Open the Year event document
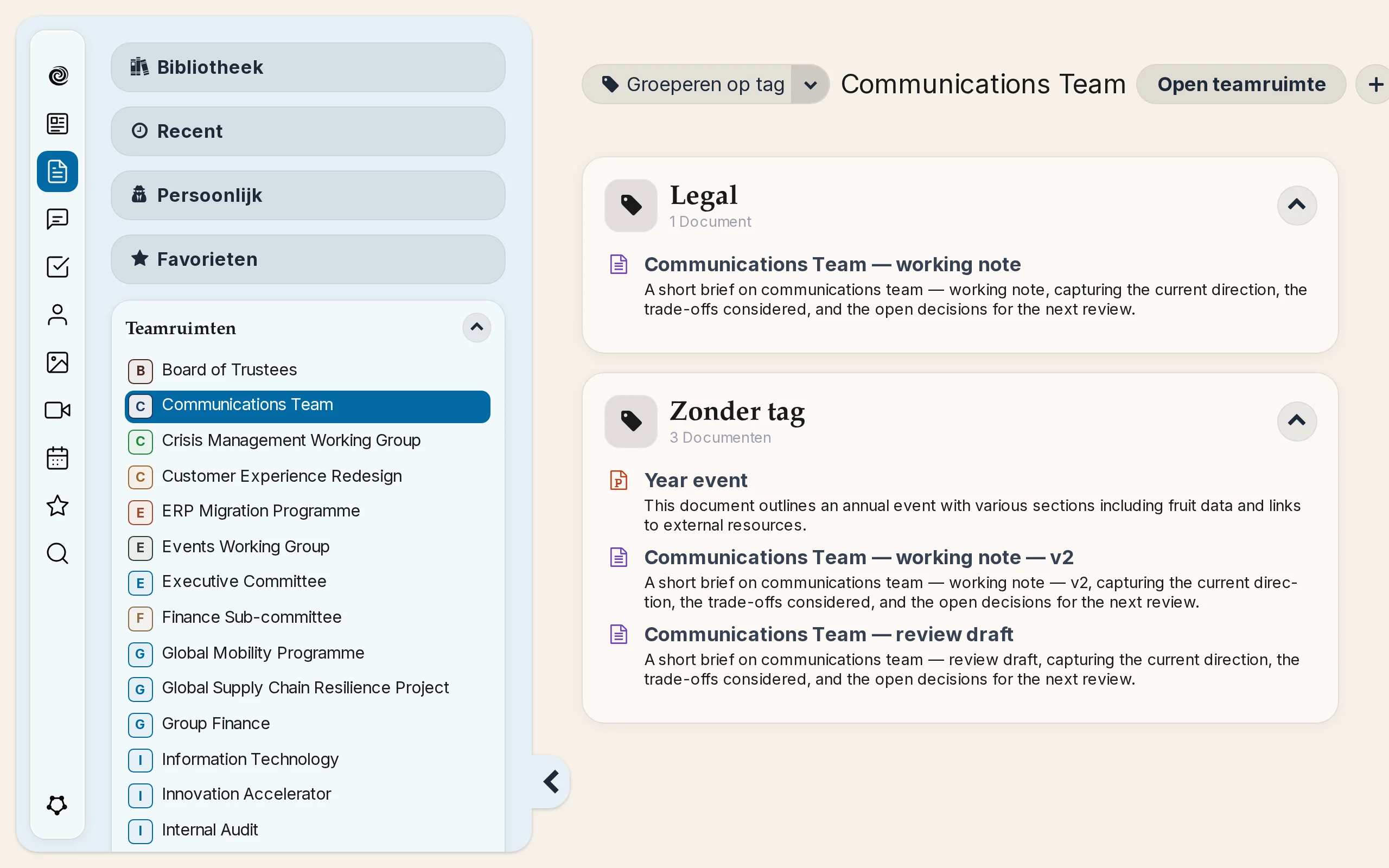 pos(695,480)
